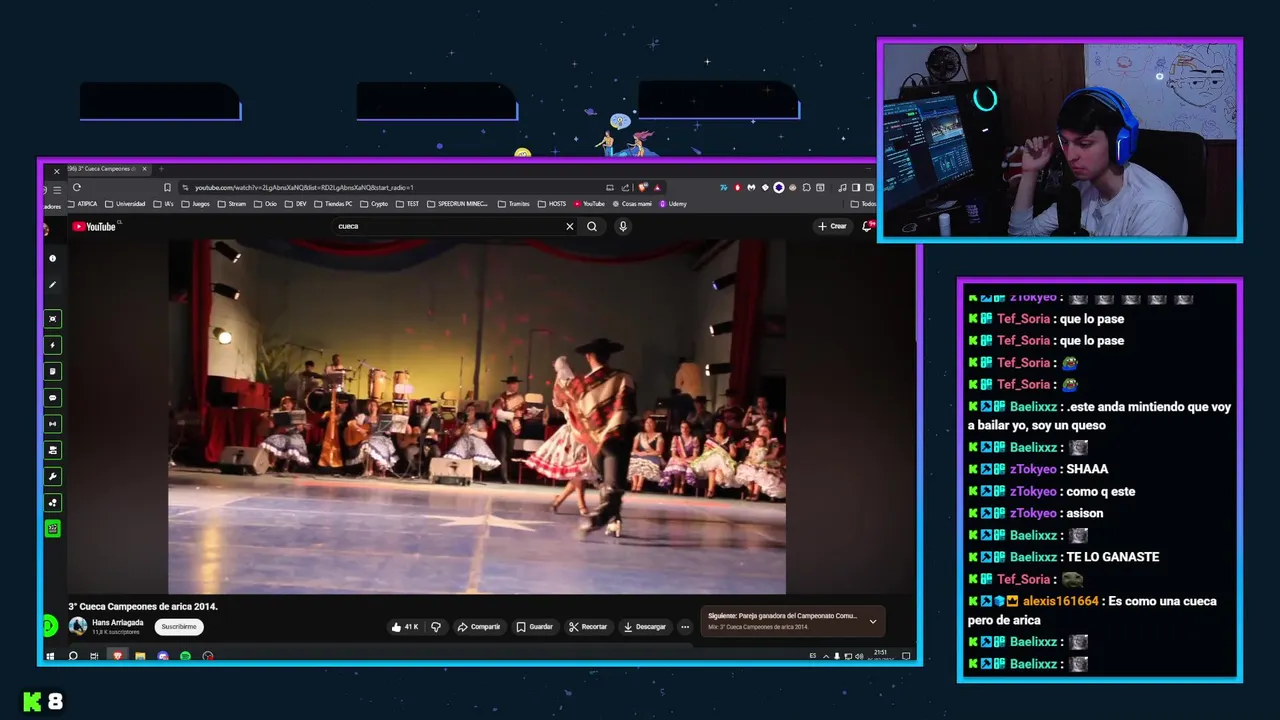Dislike the video with thumbs down
This screenshot has height=720, width=1280.
pos(436,627)
